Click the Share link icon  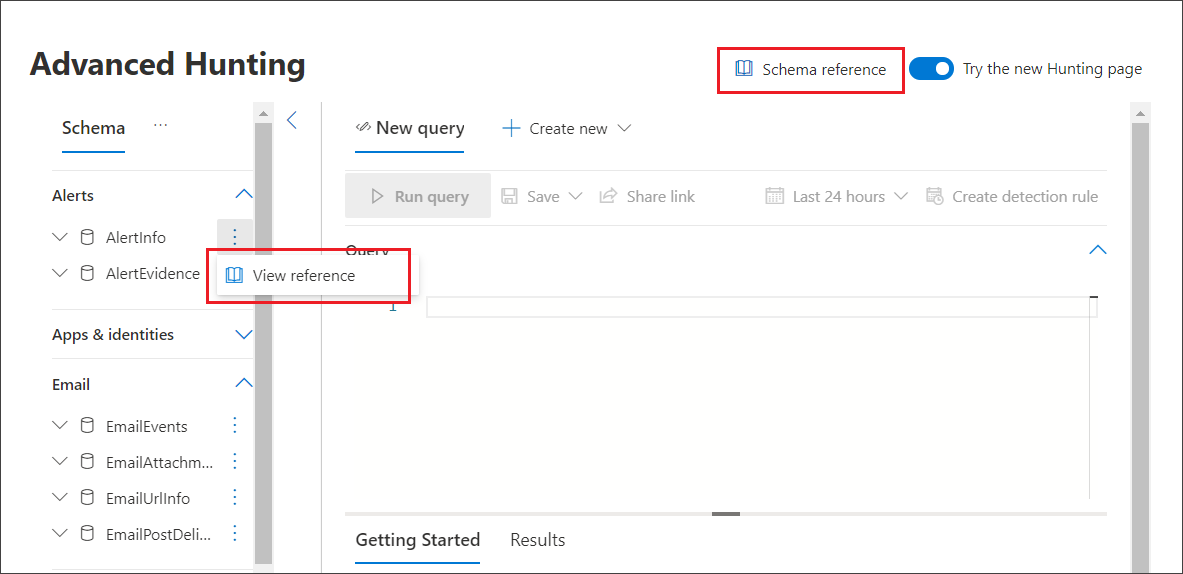point(608,196)
